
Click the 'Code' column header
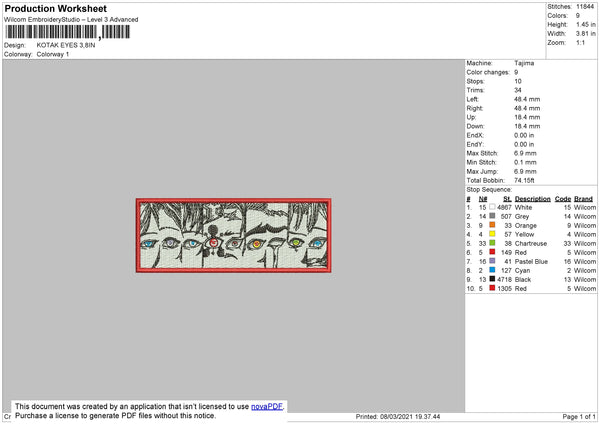tap(563, 199)
